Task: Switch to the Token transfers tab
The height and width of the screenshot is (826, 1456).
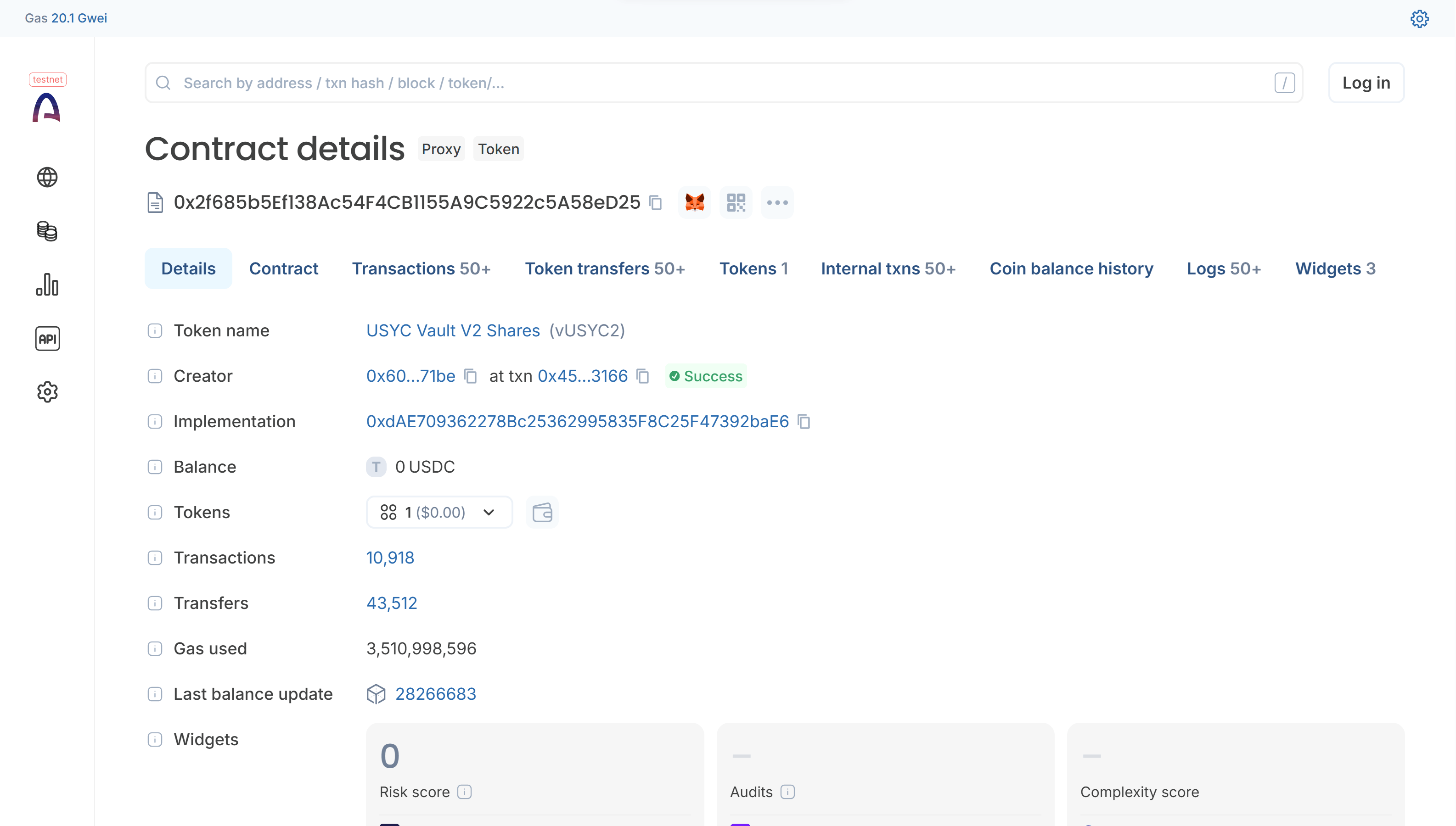Action: tap(605, 268)
